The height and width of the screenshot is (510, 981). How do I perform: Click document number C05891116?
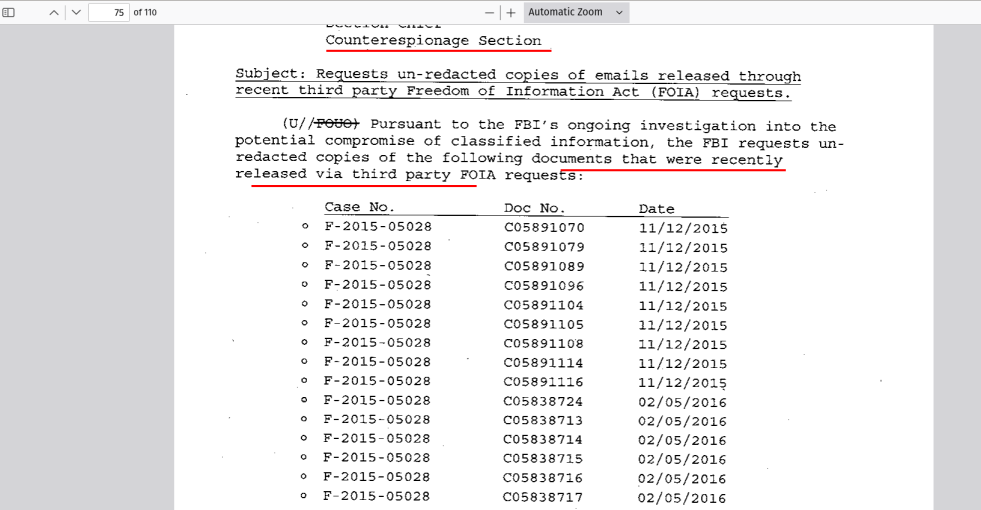click(544, 382)
